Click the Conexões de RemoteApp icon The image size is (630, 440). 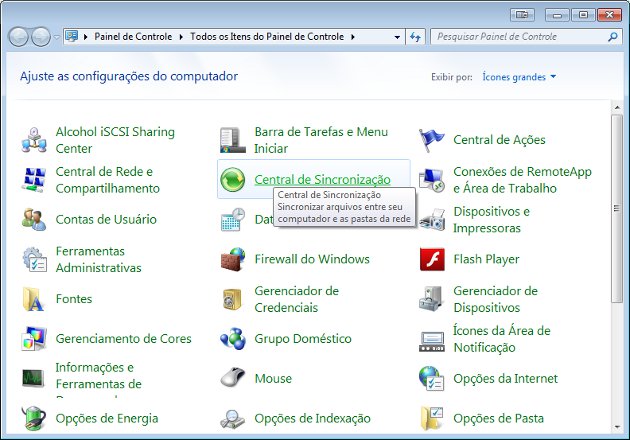(x=432, y=180)
